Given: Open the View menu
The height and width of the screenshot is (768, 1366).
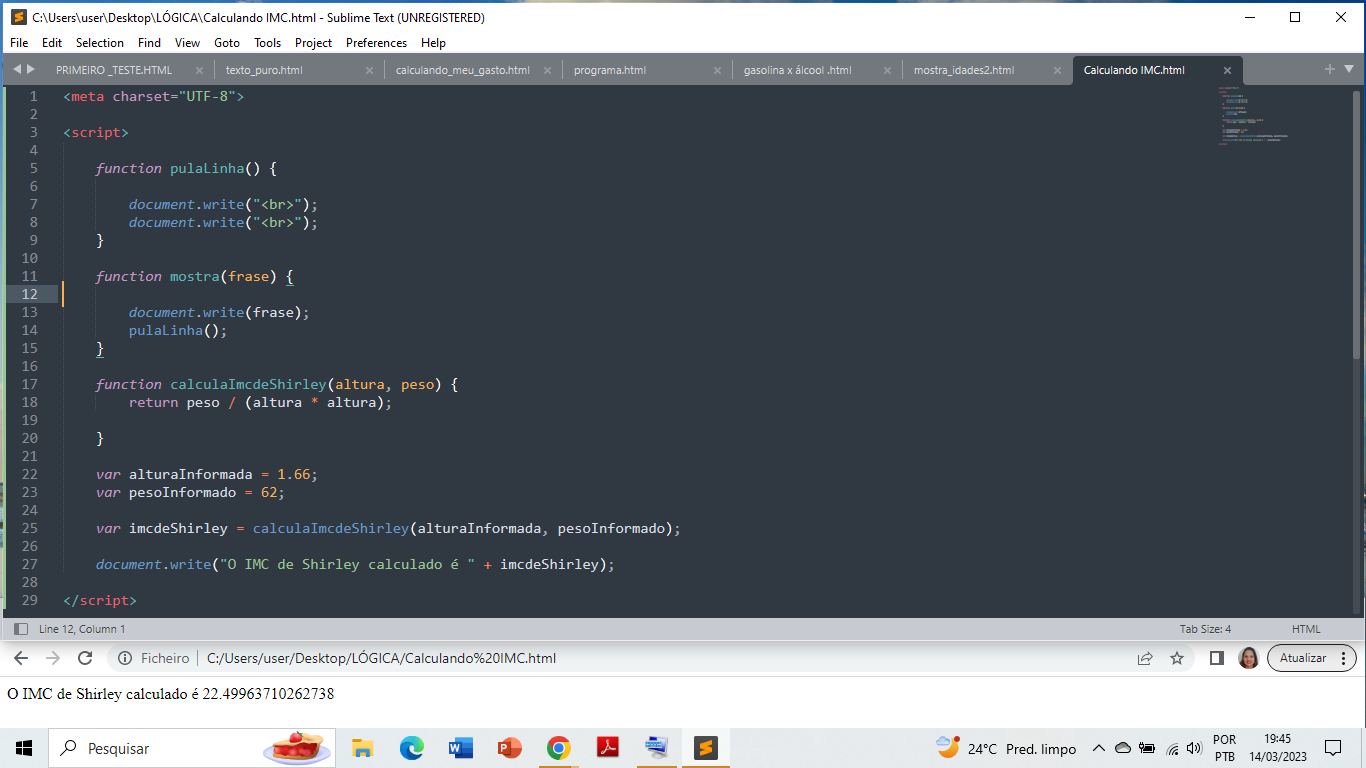Looking at the screenshot, I should (x=187, y=43).
